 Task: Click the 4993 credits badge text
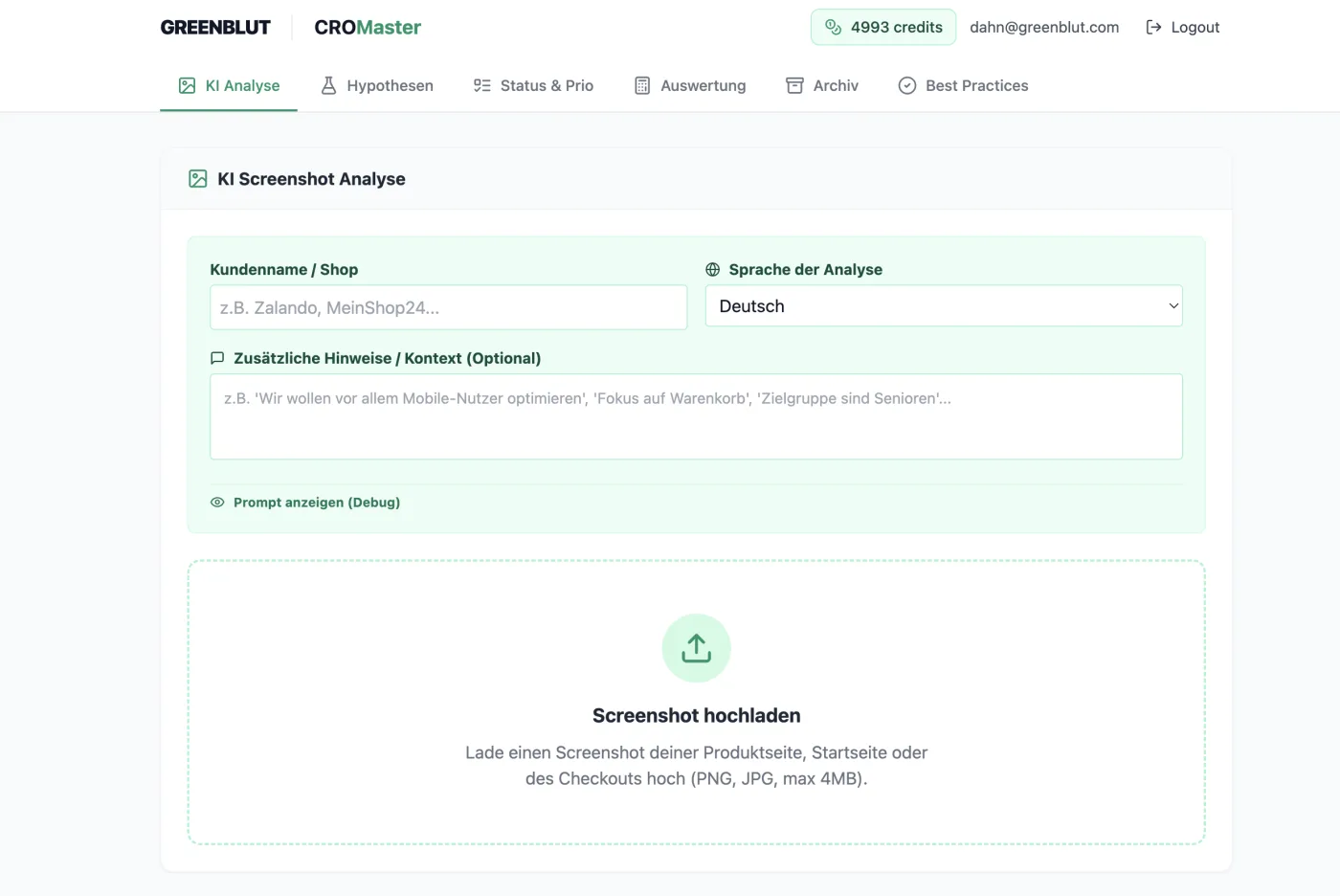point(897,27)
